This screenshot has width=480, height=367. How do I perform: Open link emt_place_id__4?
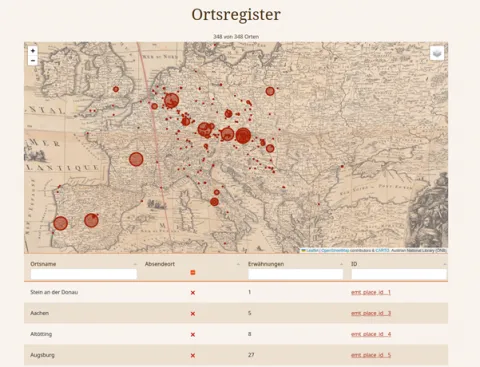(x=371, y=334)
